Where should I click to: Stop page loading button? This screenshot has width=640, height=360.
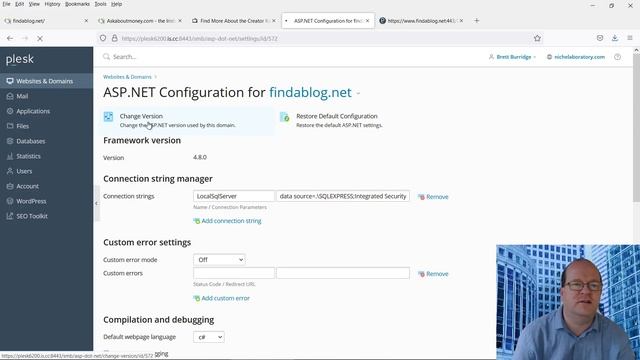[40, 38]
